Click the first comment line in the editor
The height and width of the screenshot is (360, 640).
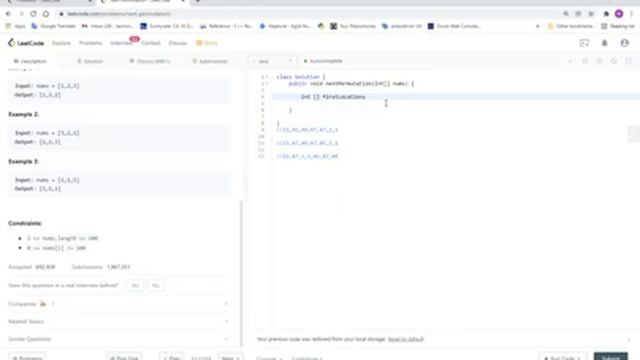307,130
